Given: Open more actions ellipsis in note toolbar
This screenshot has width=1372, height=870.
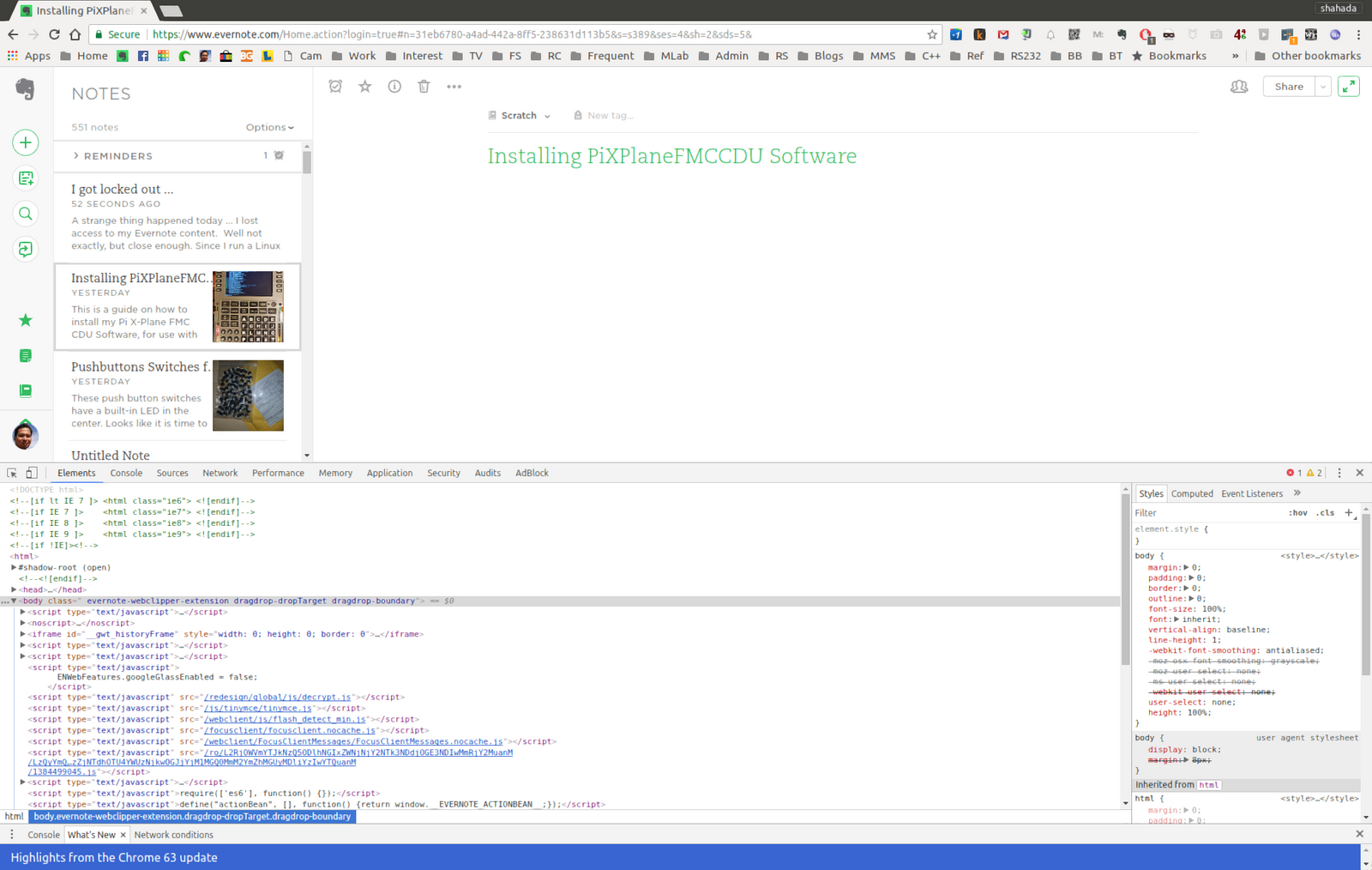Looking at the screenshot, I should tap(454, 87).
